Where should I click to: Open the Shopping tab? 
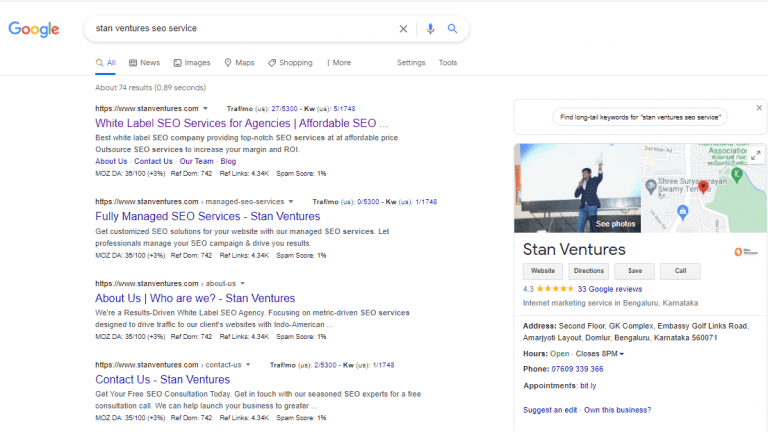coord(290,63)
